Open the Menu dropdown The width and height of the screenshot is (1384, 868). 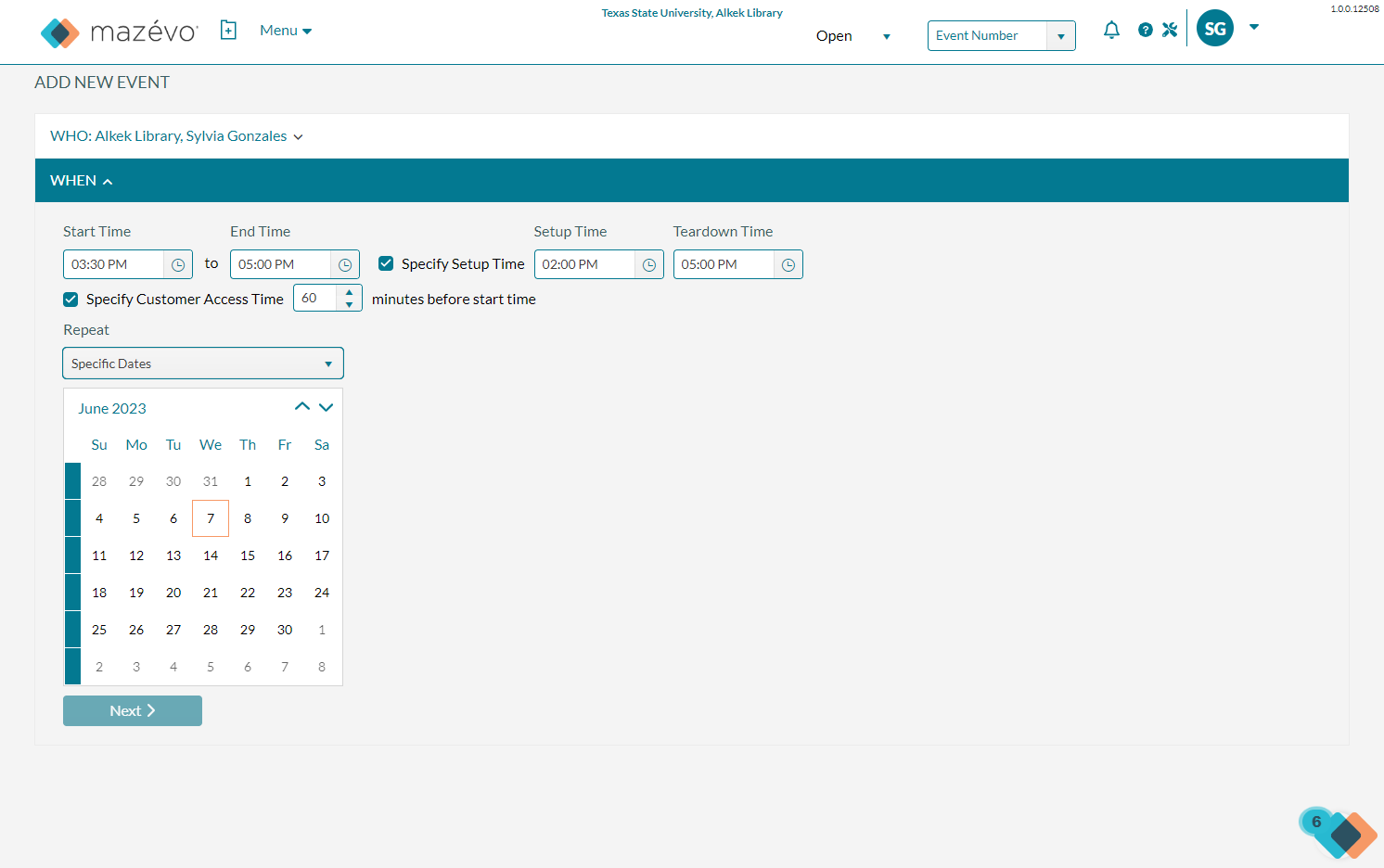[286, 31]
